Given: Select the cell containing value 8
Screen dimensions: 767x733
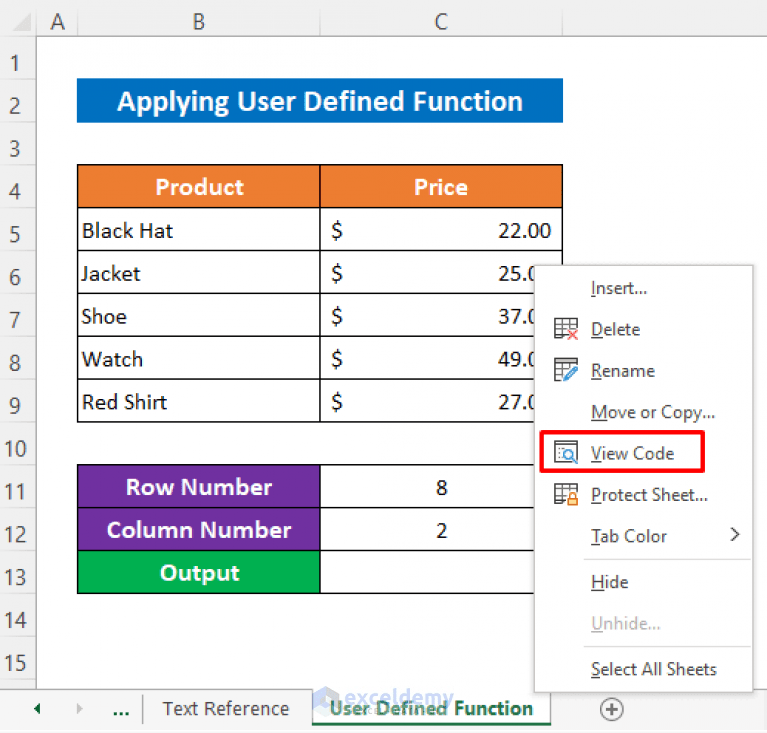Looking at the screenshot, I should tap(427, 486).
